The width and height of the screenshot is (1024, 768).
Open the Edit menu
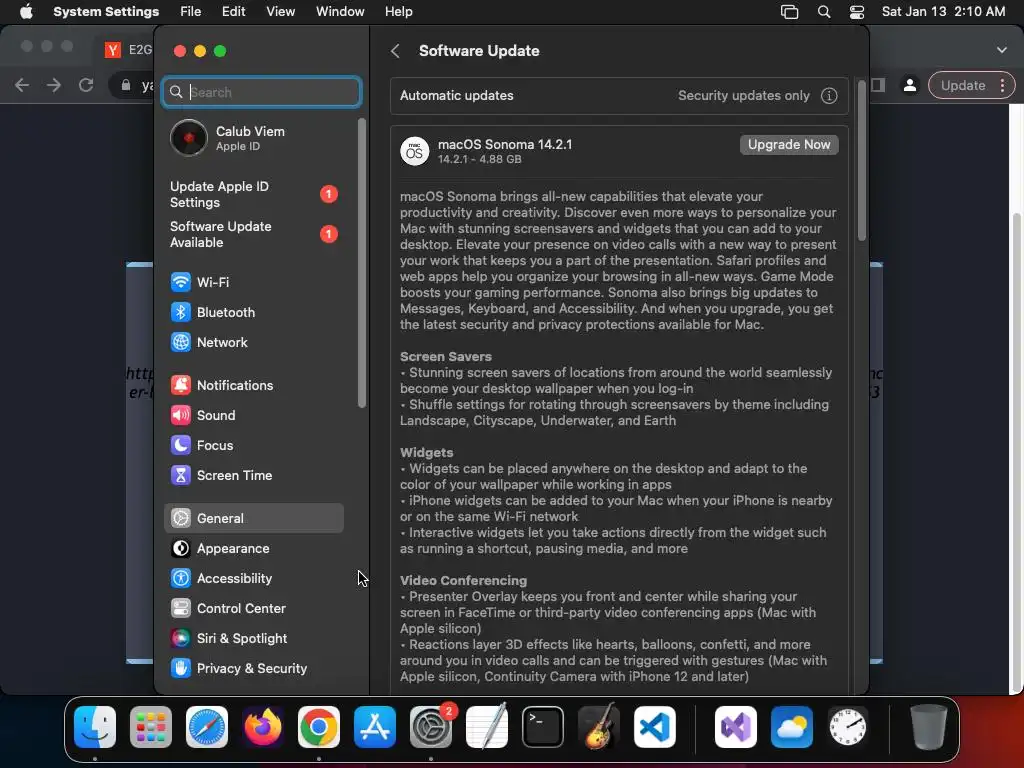click(x=233, y=12)
